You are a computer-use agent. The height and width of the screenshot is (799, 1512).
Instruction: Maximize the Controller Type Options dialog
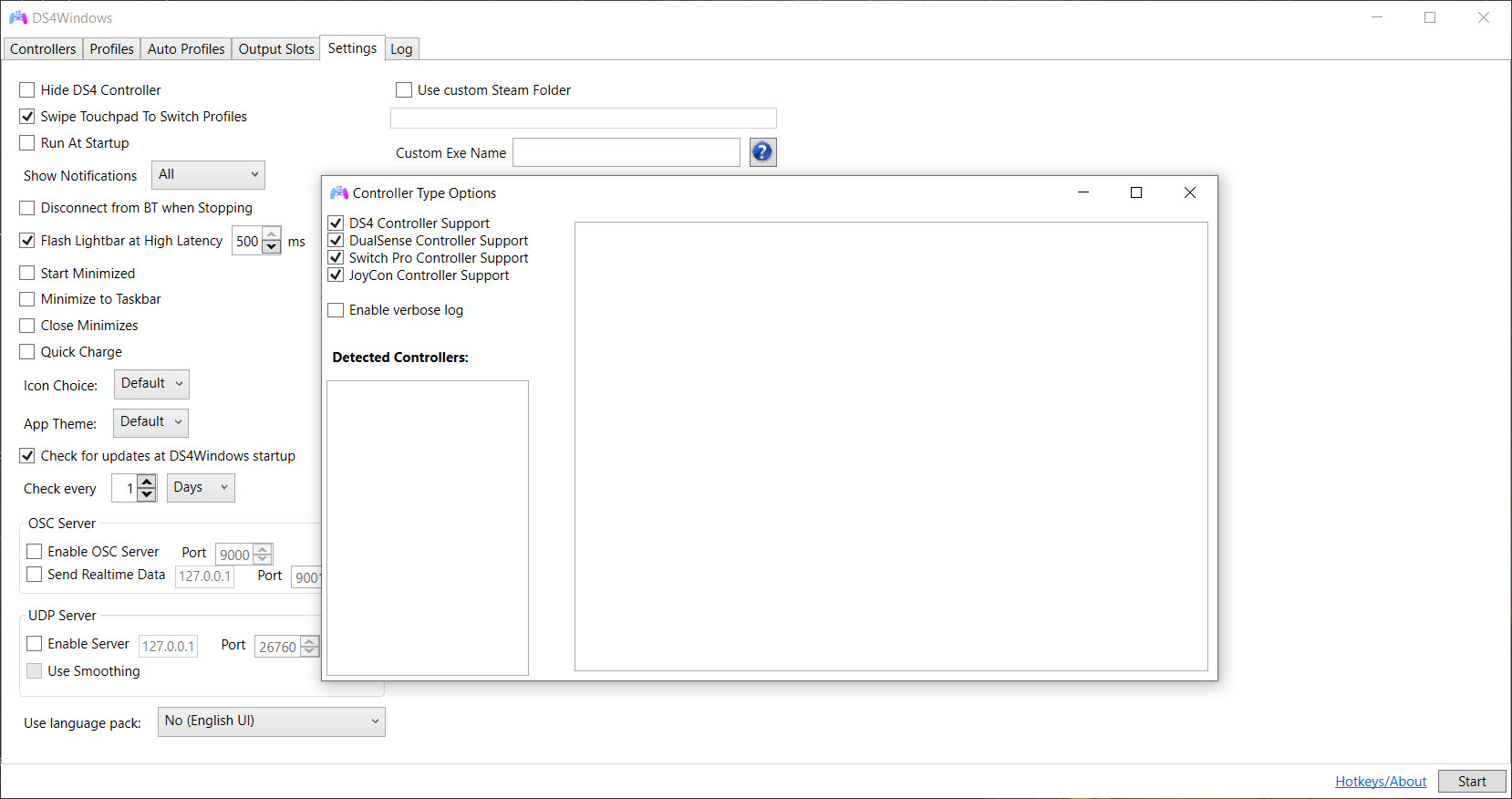(1136, 192)
